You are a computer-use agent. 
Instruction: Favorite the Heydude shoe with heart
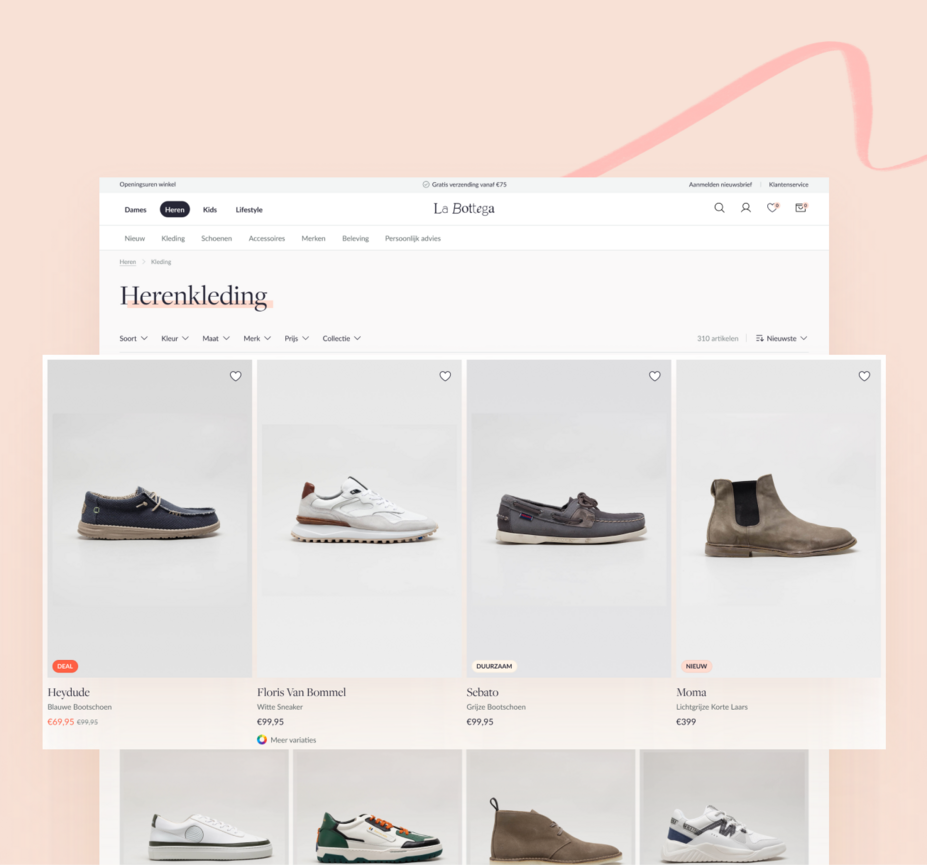pos(236,376)
